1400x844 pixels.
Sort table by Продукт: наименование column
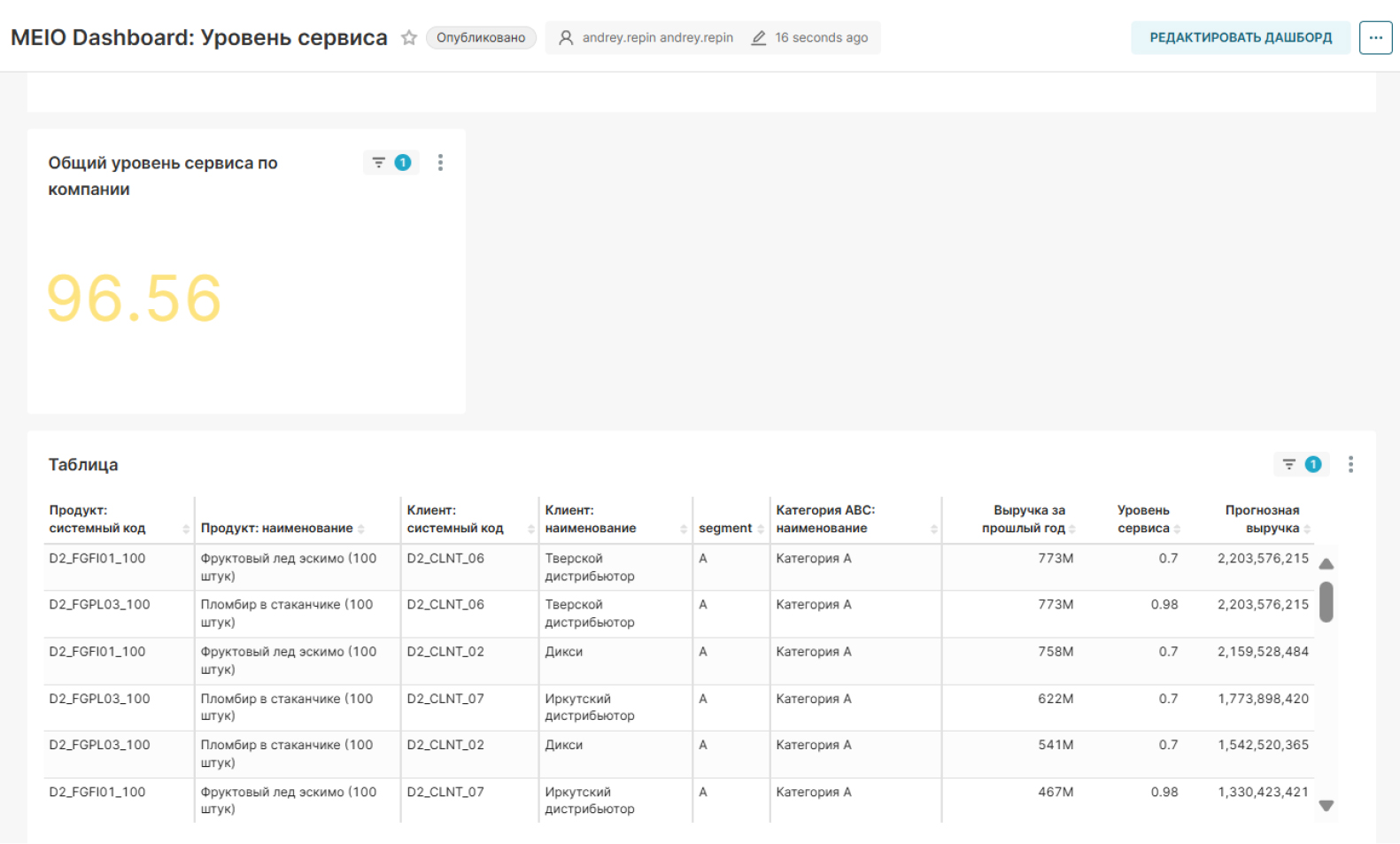277,528
